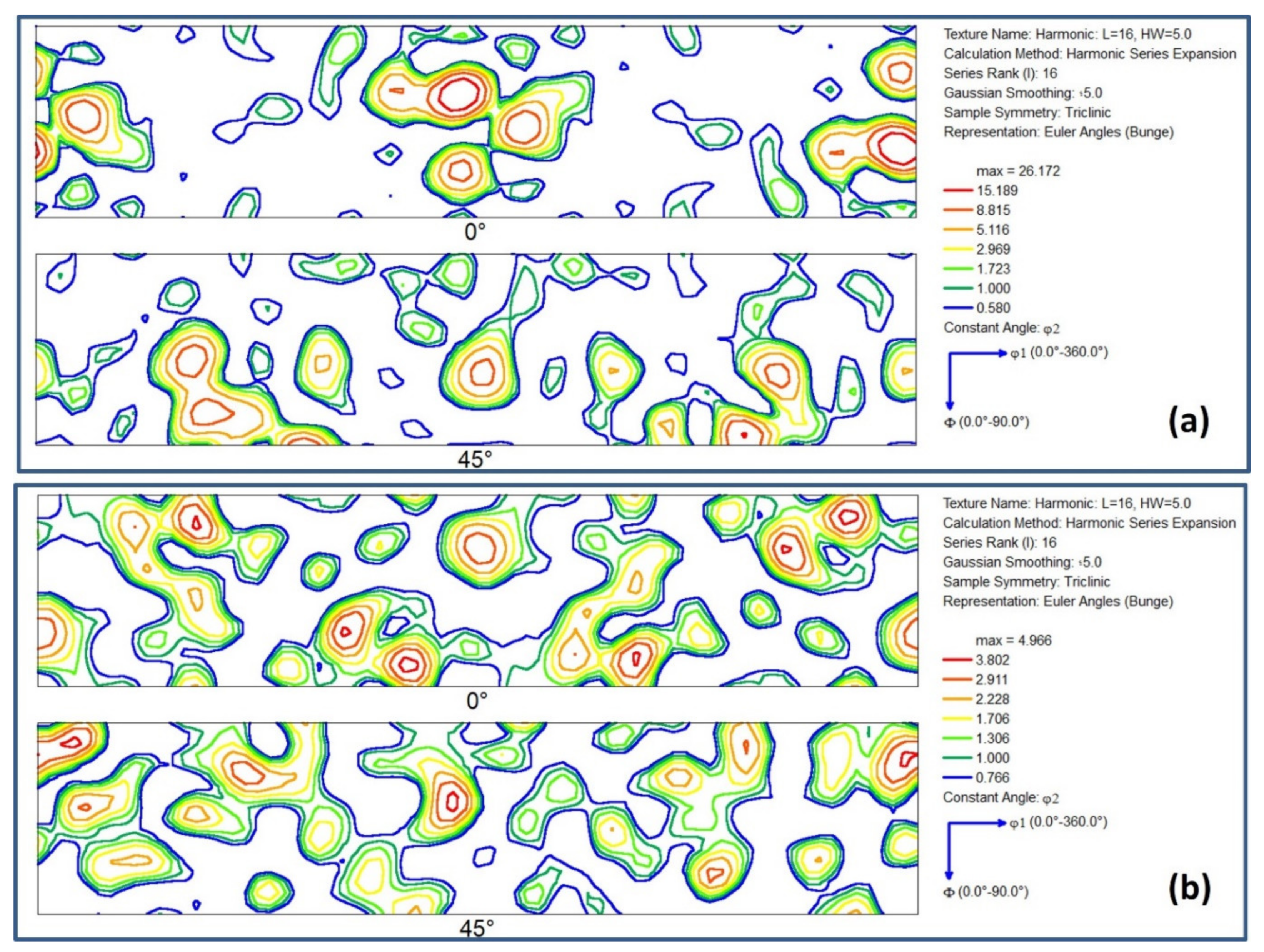
Task: Click the red 15.189 legend line in panel (a)
Action: point(958,191)
